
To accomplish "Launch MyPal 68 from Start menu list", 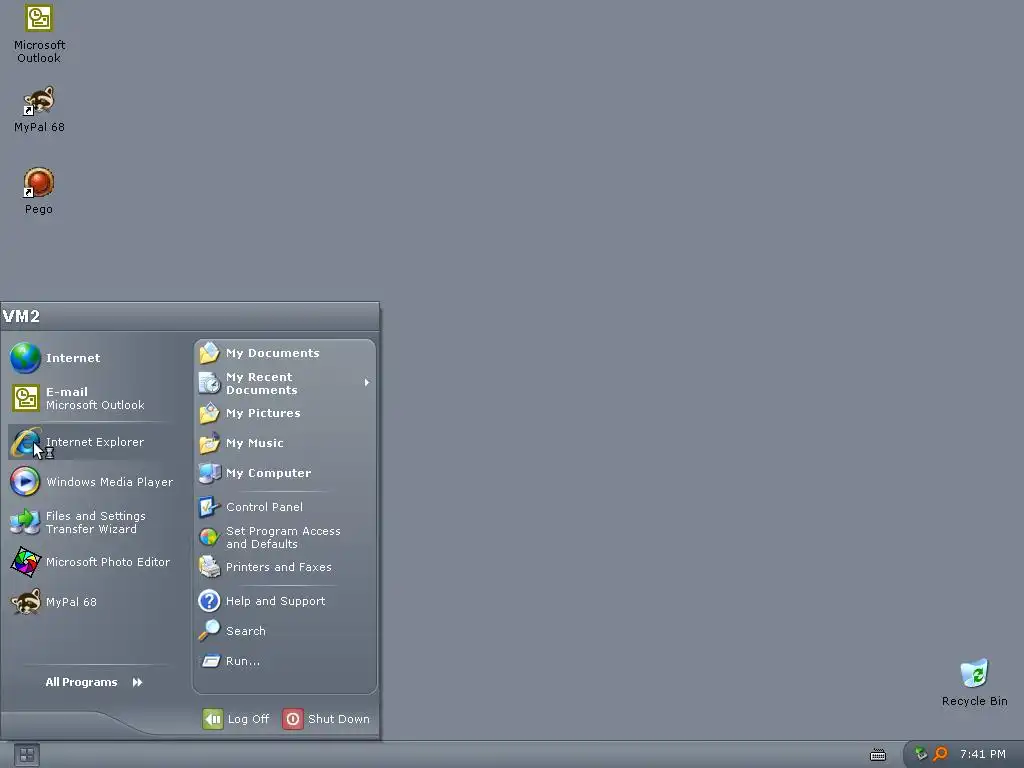I will [91, 601].
